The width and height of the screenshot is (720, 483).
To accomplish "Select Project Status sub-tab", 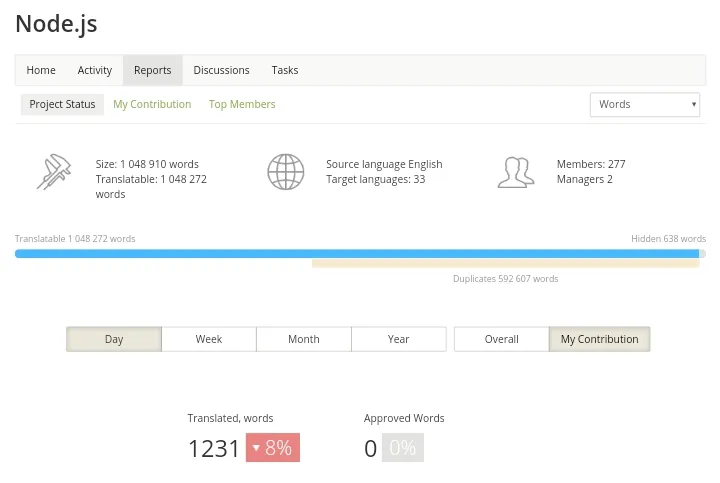I will (x=62, y=104).
